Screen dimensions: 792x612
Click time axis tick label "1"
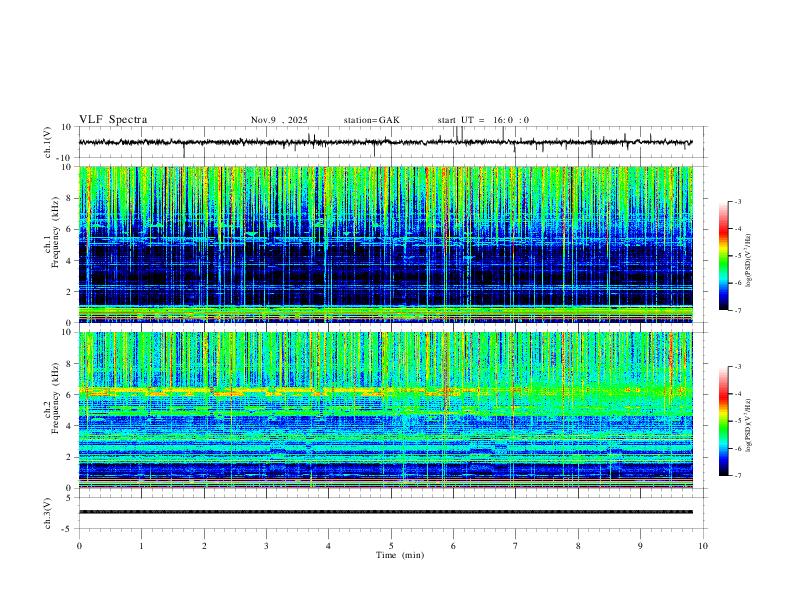coord(141,546)
